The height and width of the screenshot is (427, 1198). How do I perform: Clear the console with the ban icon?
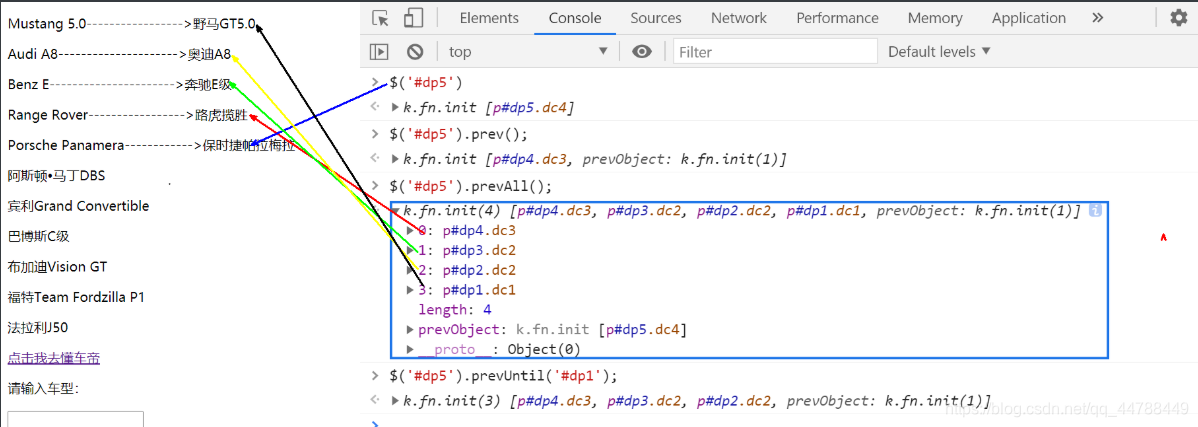pyautogui.click(x=415, y=52)
